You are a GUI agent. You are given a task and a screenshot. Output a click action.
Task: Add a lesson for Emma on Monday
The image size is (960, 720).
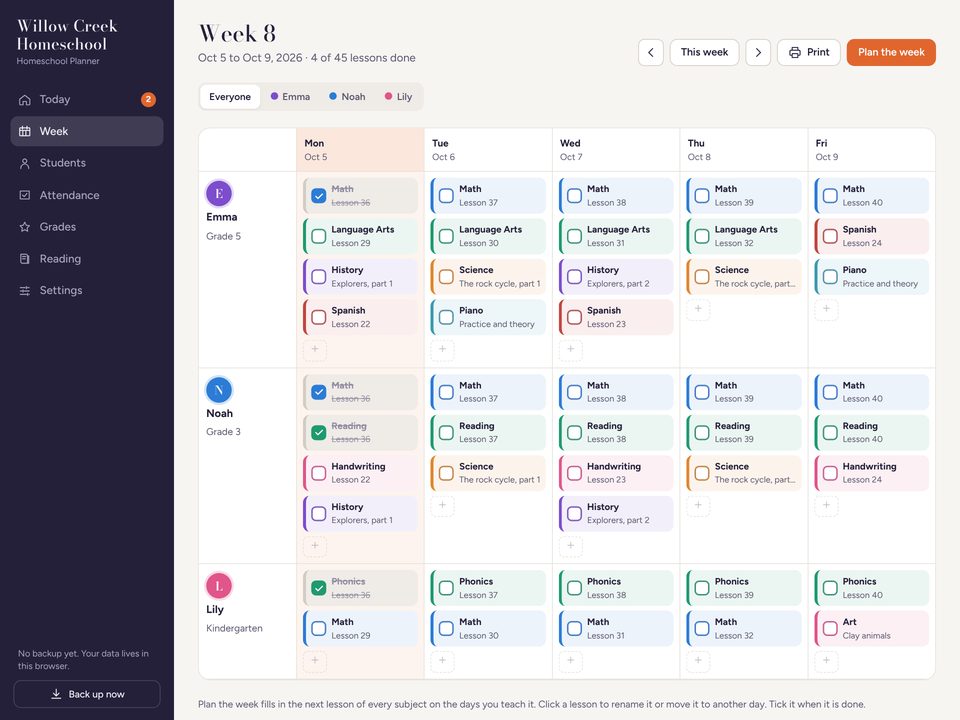point(315,349)
